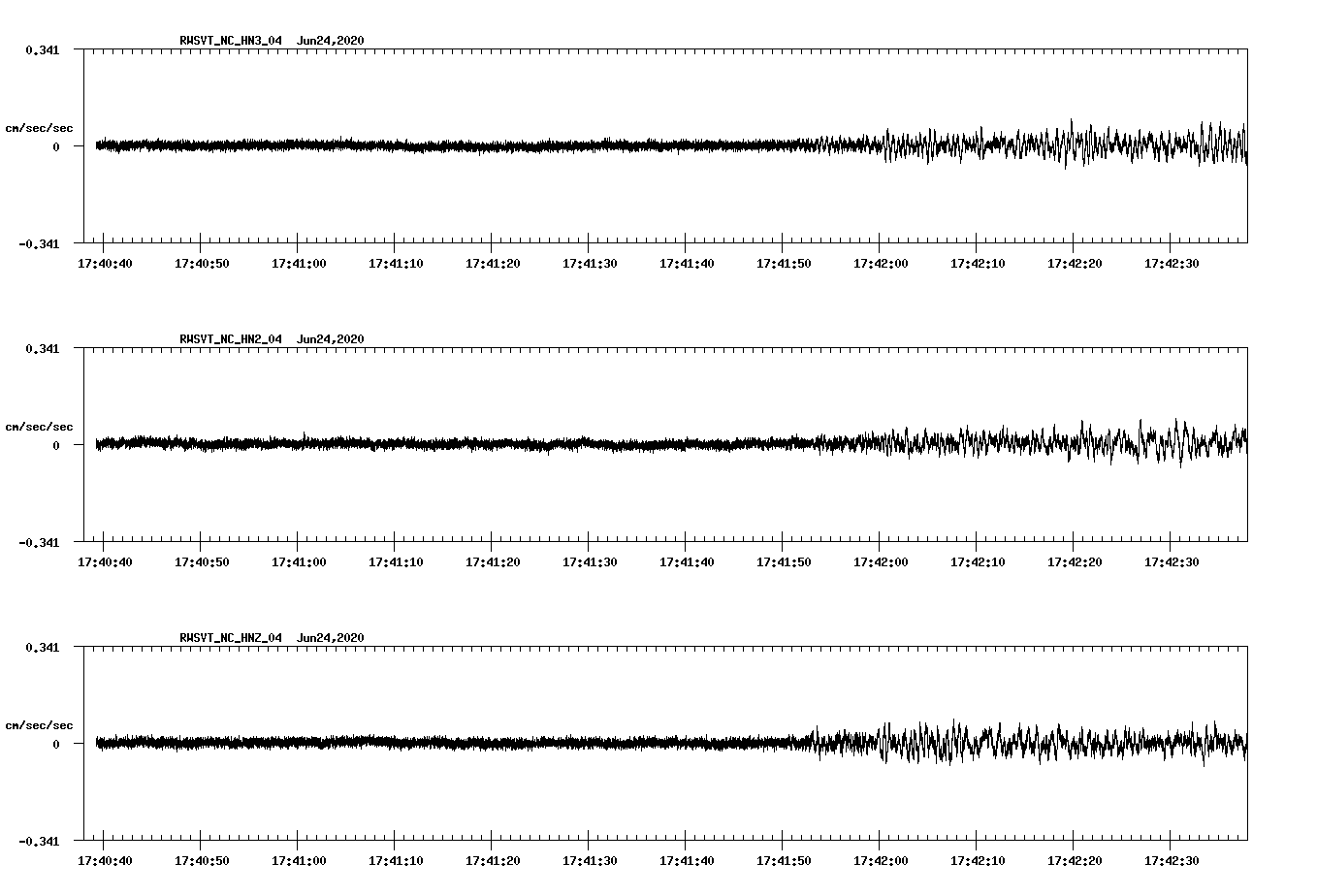The image size is (1317, 896).
Task: Click the zero axis label on HNZ plot
Action: (56, 744)
